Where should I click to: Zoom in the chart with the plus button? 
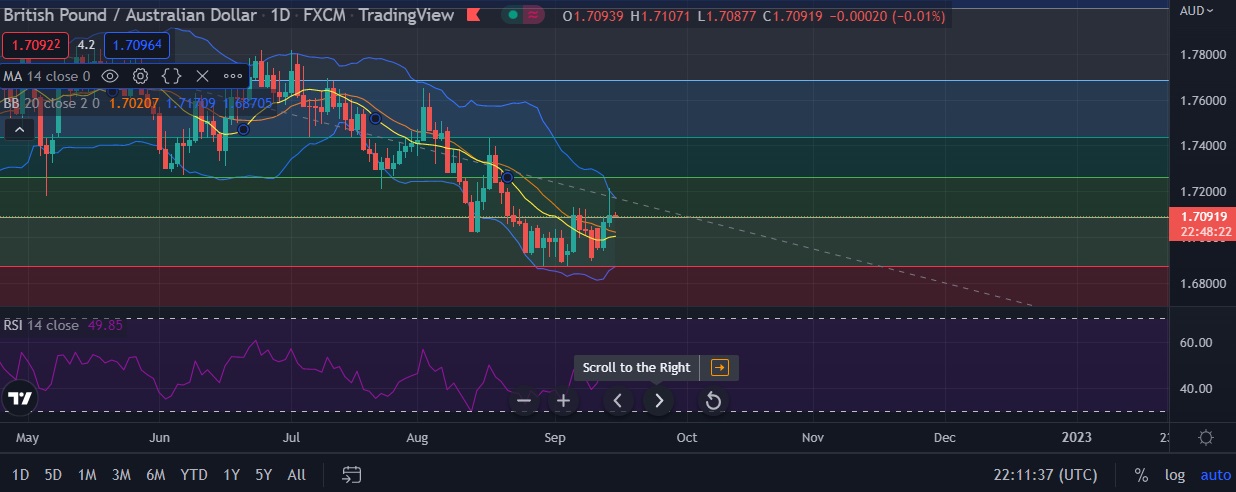pyautogui.click(x=563, y=401)
